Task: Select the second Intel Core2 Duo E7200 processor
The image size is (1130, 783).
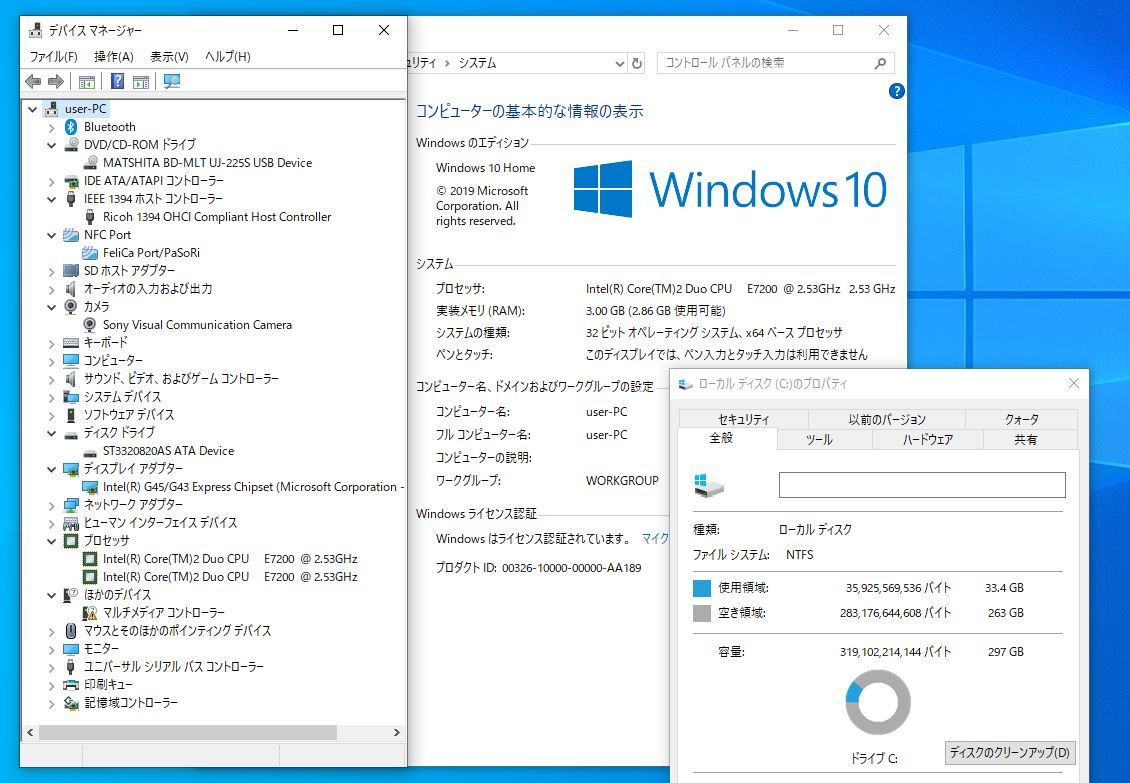Action: 230,577
